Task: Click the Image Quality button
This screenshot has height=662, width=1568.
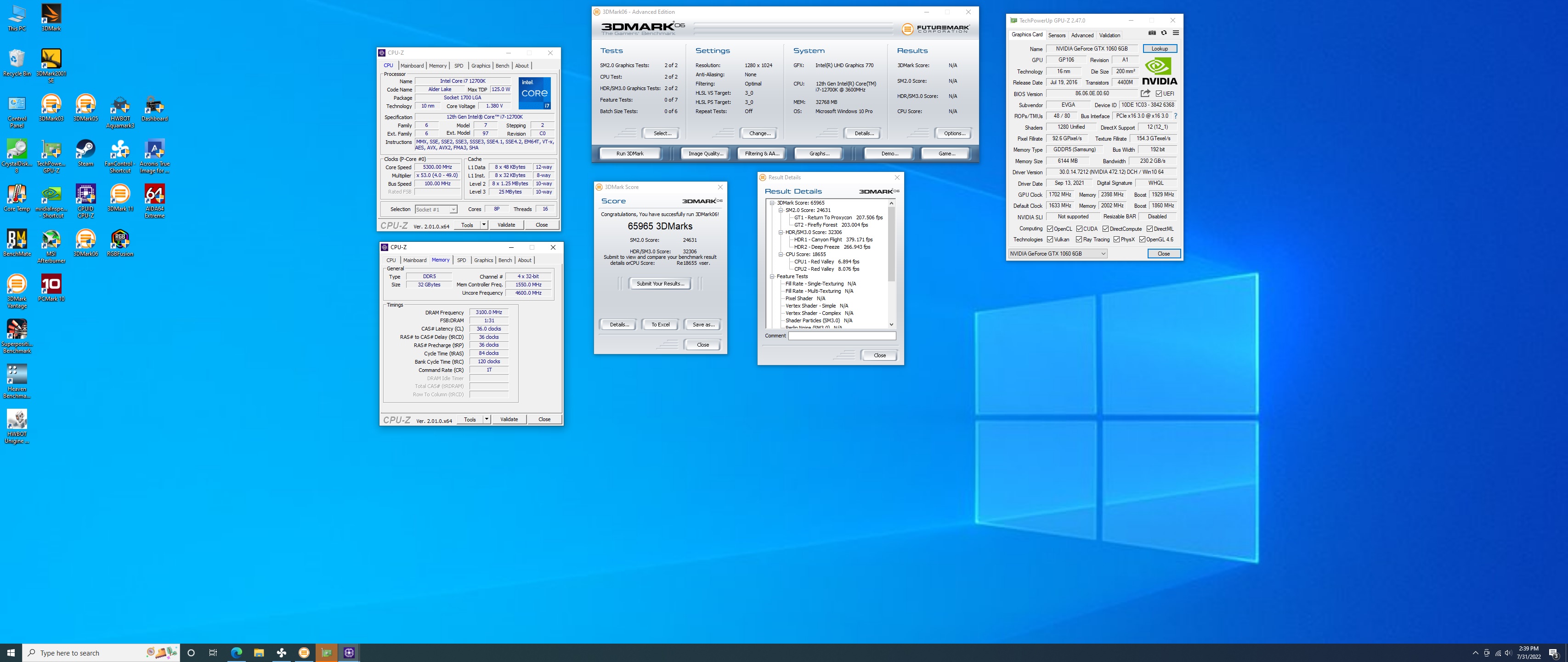Action: click(706, 154)
